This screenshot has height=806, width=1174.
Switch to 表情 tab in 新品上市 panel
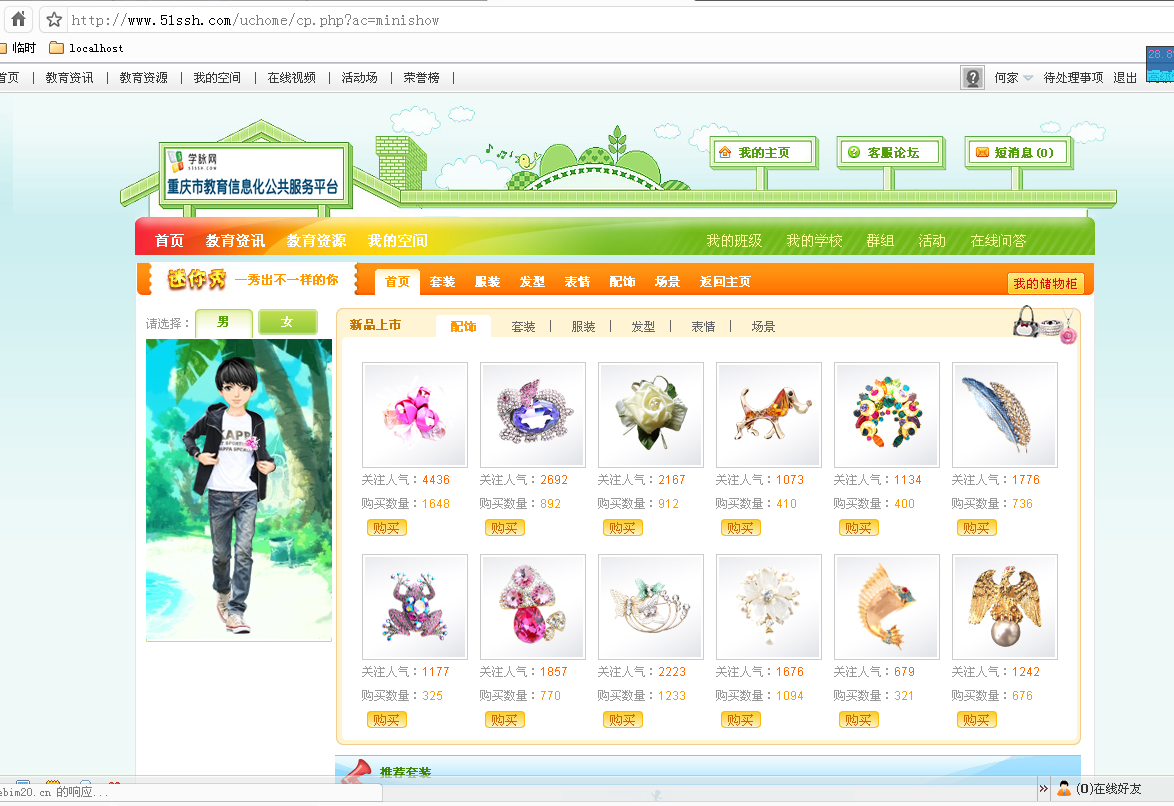(703, 327)
